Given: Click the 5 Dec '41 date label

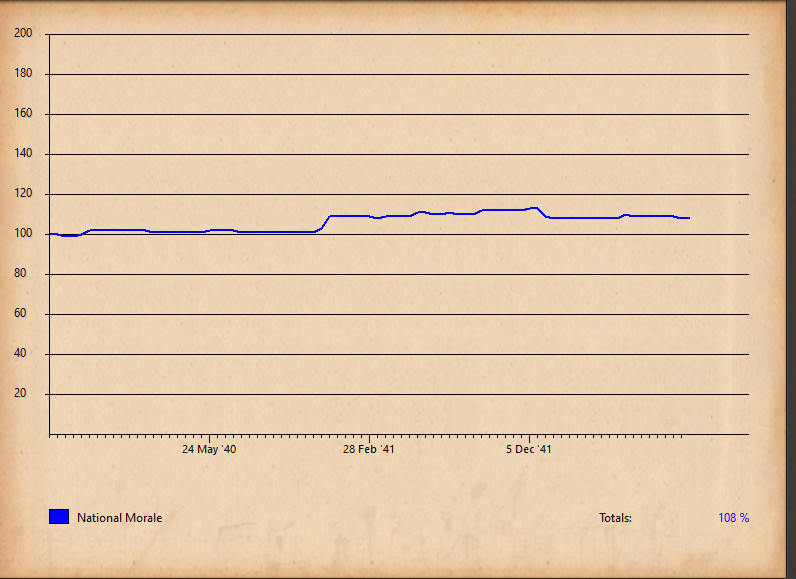Looking at the screenshot, I should pyautogui.click(x=528, y=449).
